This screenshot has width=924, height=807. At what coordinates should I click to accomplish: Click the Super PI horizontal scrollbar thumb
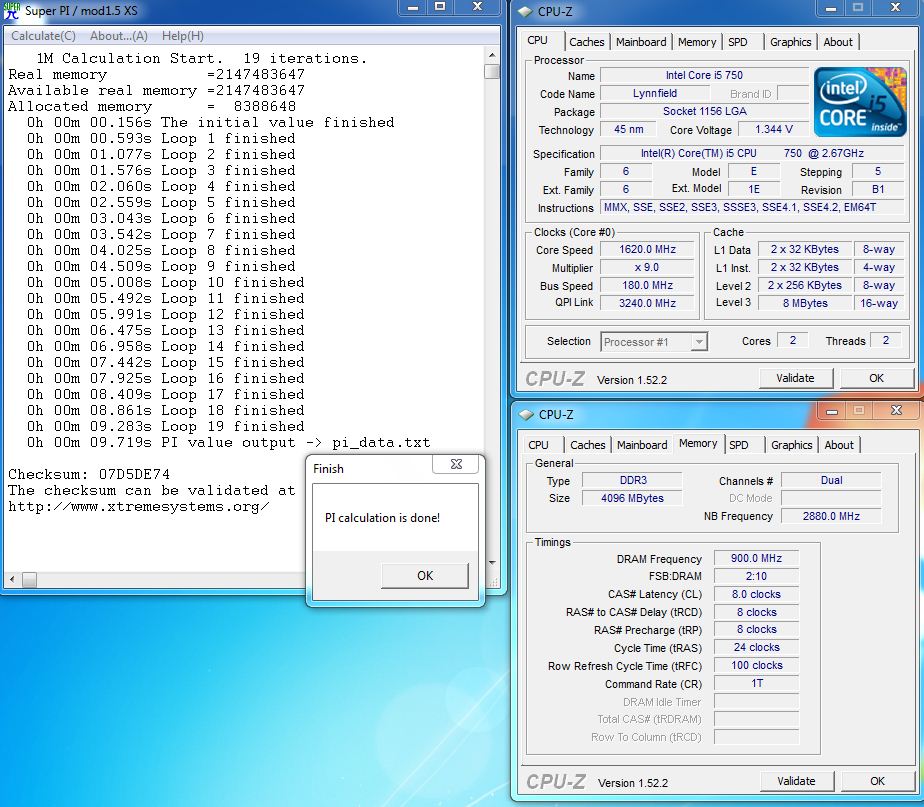tap(29, 579)
